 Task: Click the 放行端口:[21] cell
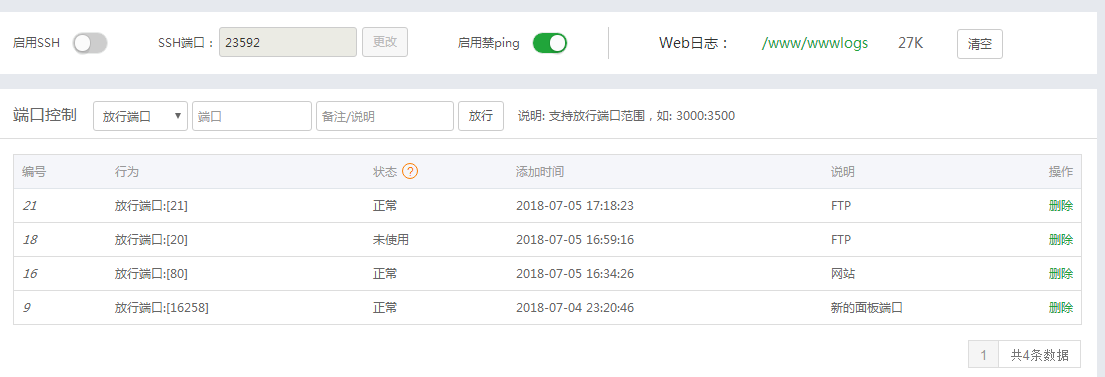[151, 206]
